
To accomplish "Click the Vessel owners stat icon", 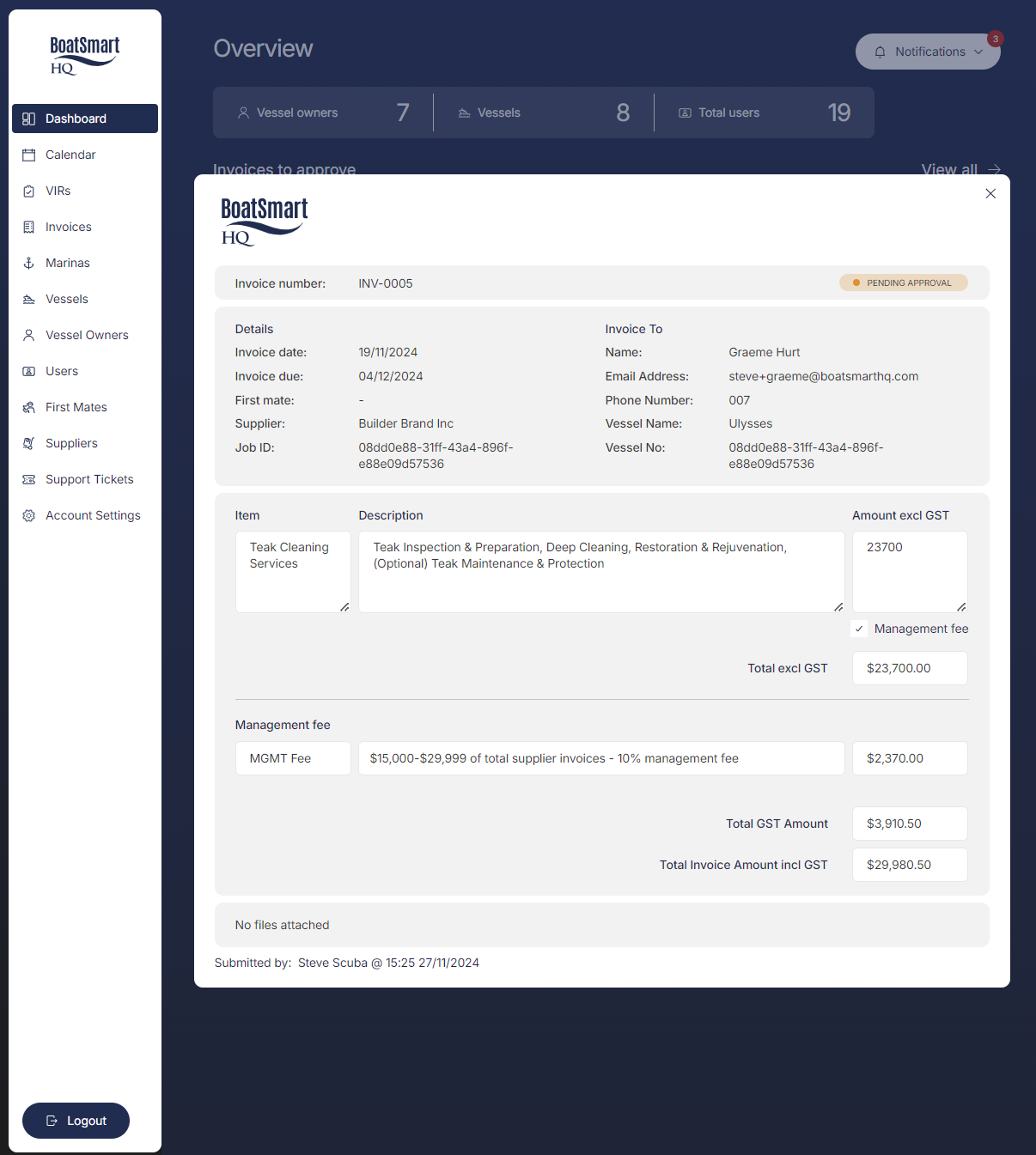I will [243, 112].
